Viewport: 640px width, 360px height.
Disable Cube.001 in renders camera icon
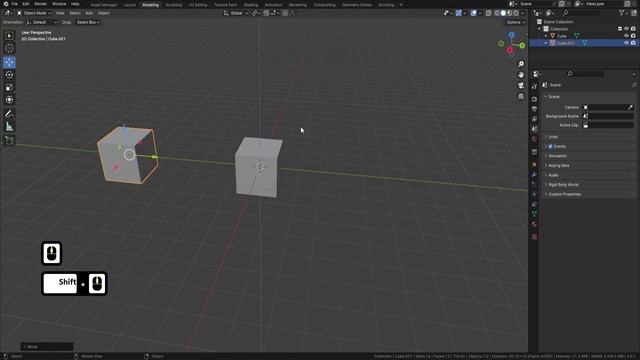pyautogui.click(x=633, y=43)
